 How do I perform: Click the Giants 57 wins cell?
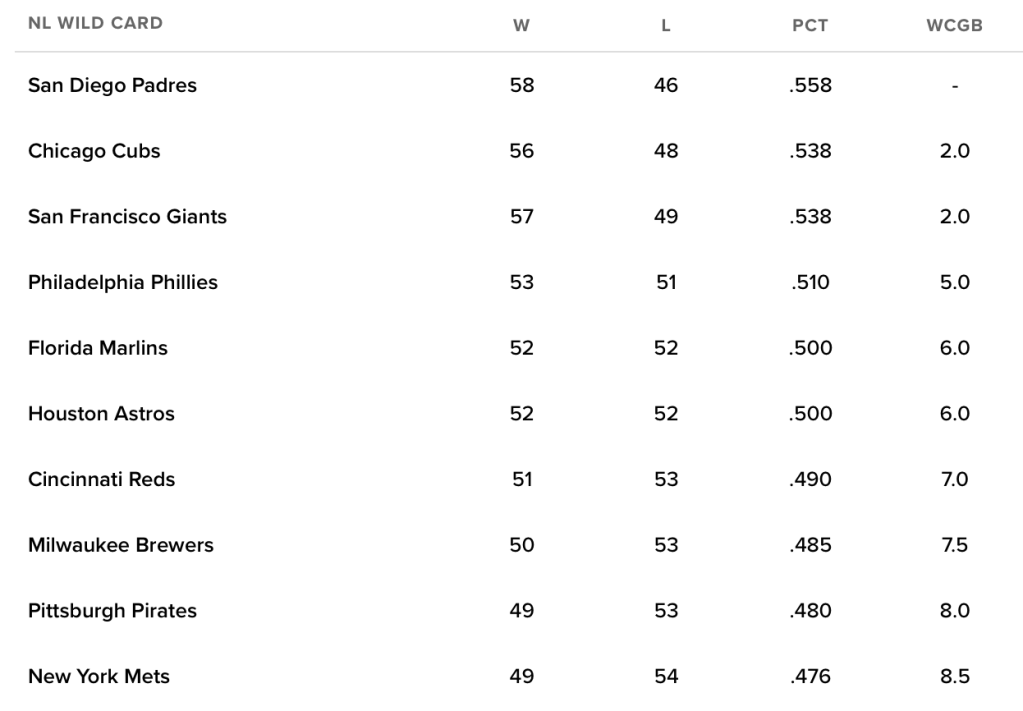tap(521, 217)
